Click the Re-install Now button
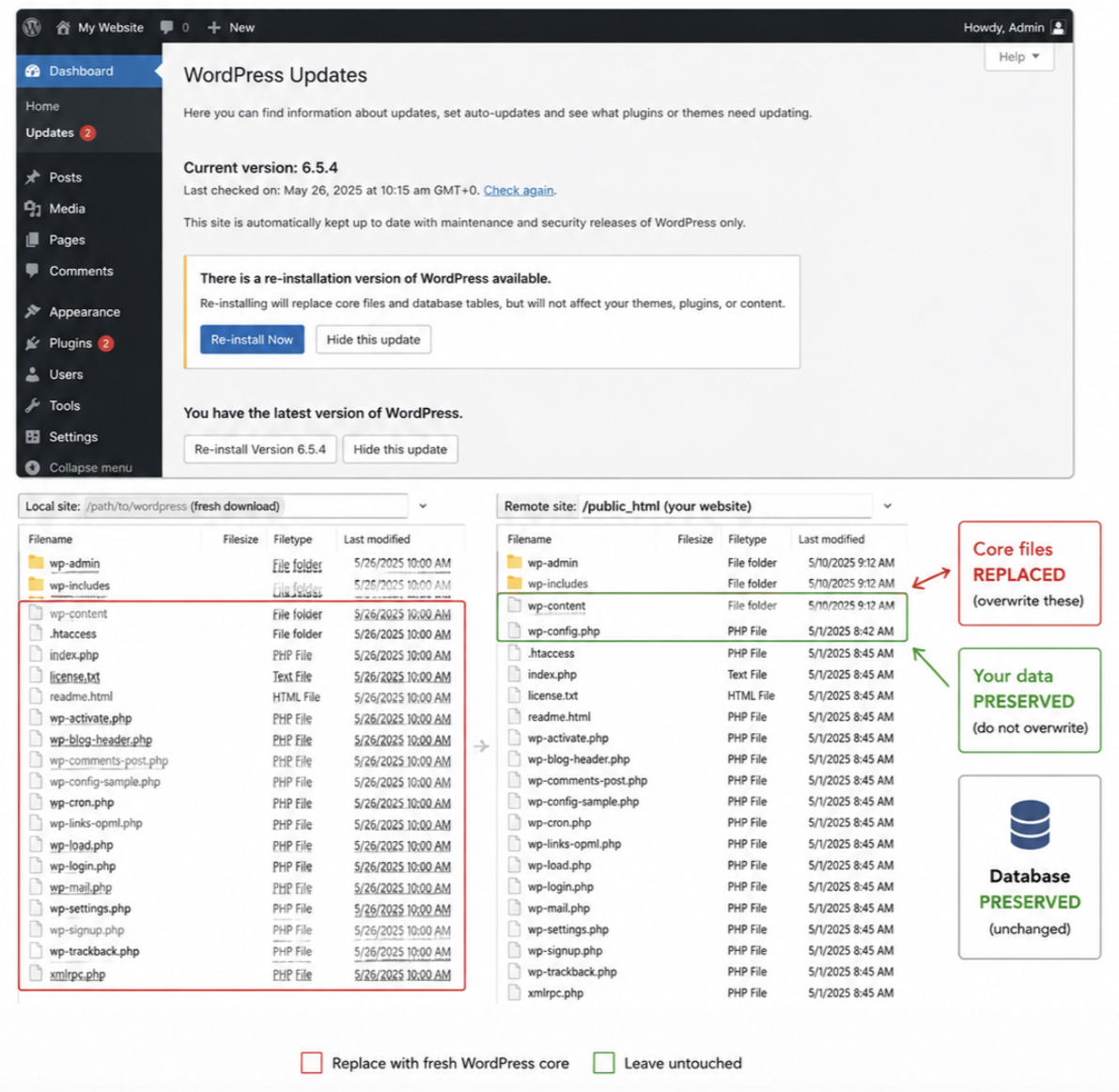1119x1092 pixels. point(252,339)
